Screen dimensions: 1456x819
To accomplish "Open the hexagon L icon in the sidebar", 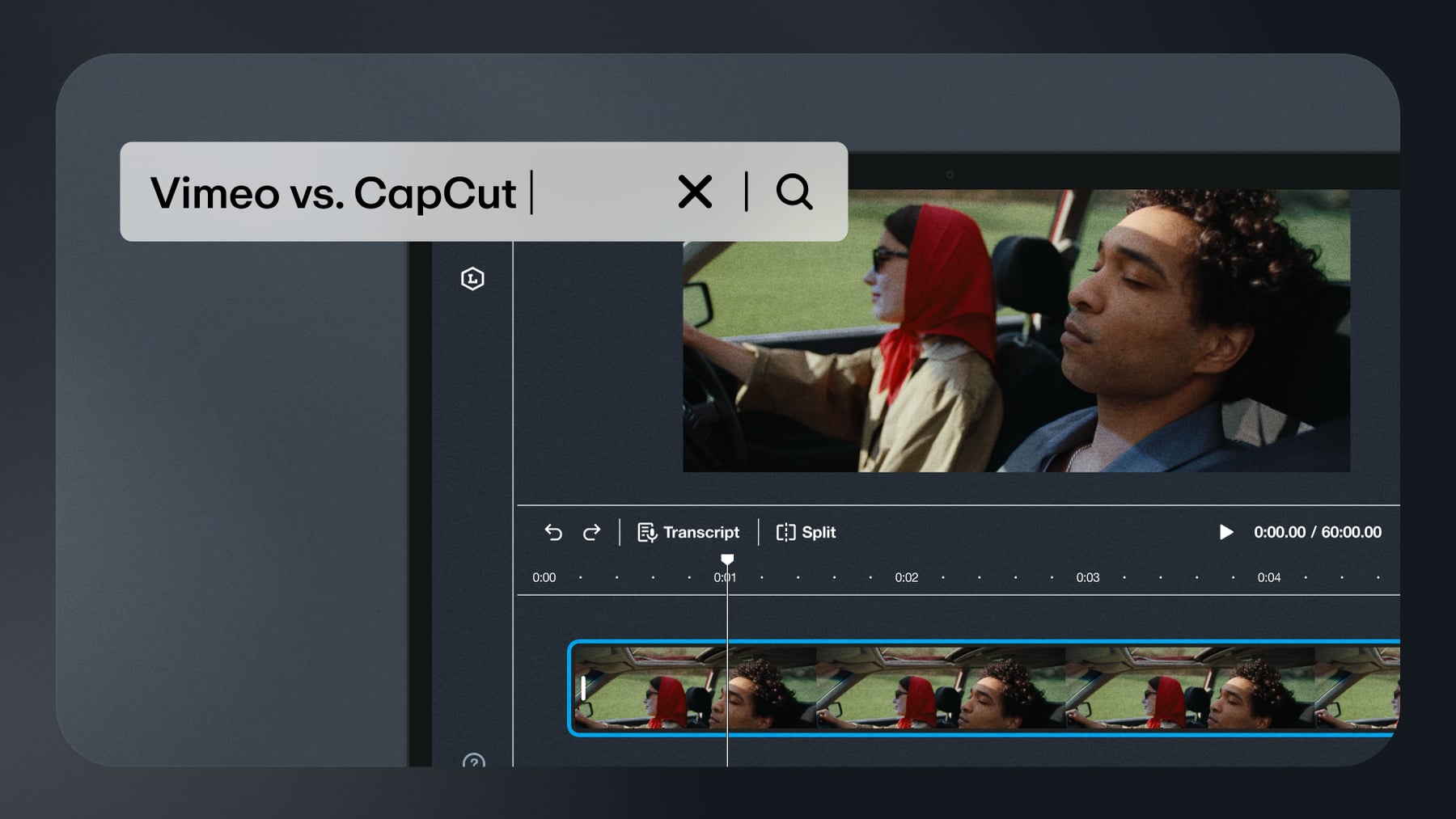I will (x=472, y=279).
